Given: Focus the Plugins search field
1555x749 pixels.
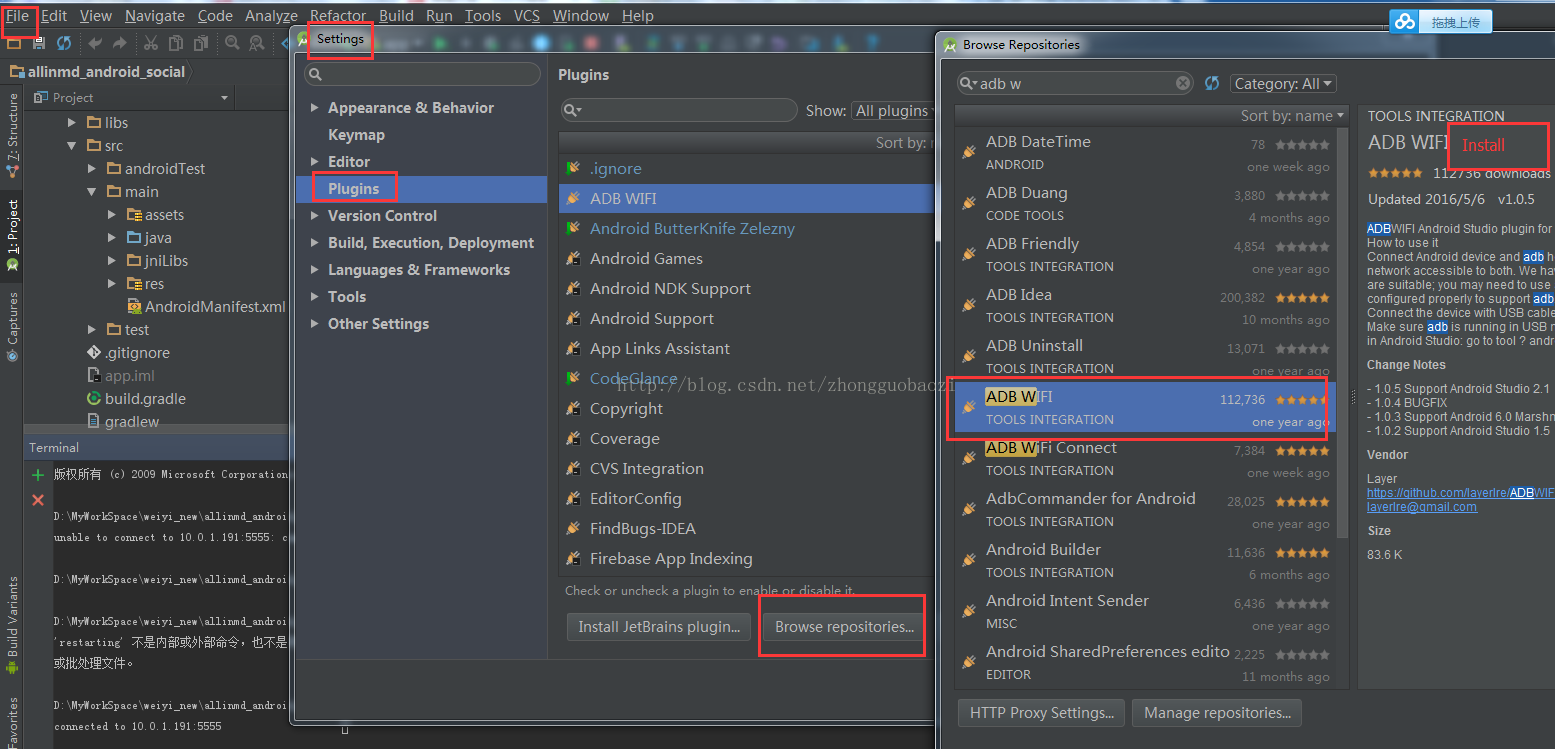Looking at the screenshot, I should pos(679,110).
